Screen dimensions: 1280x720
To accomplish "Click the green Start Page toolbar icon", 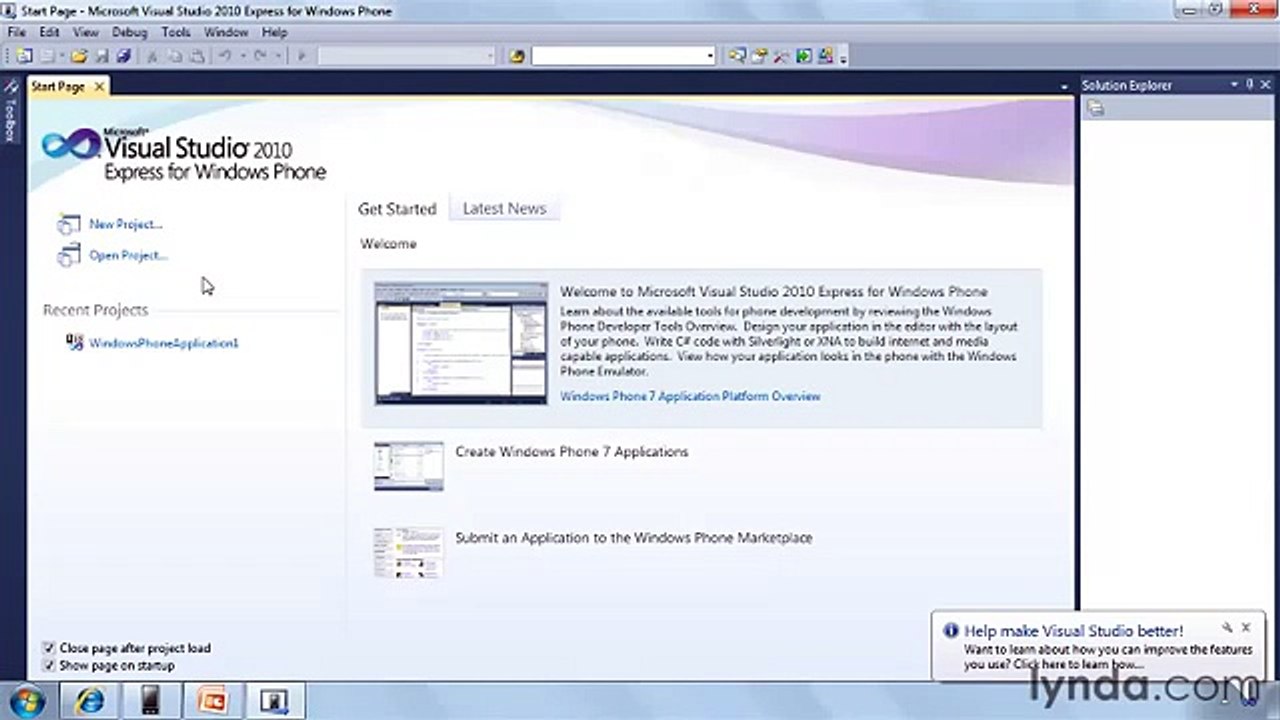I will tap(803, 56).
